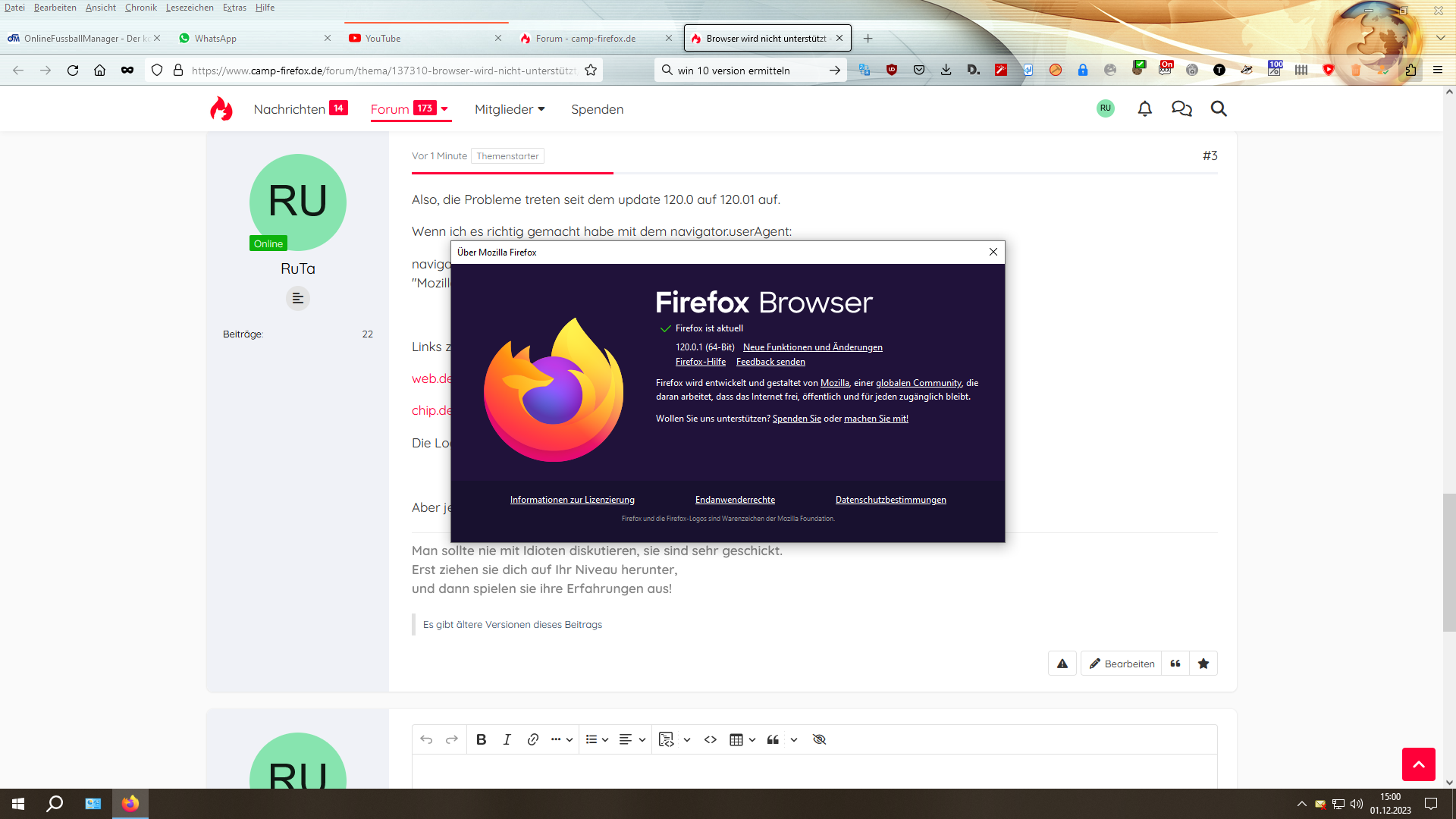Click the insert link icon in the editor
Image resolution: width=1456 pixels, height=819 pixels.
point(532,739)
